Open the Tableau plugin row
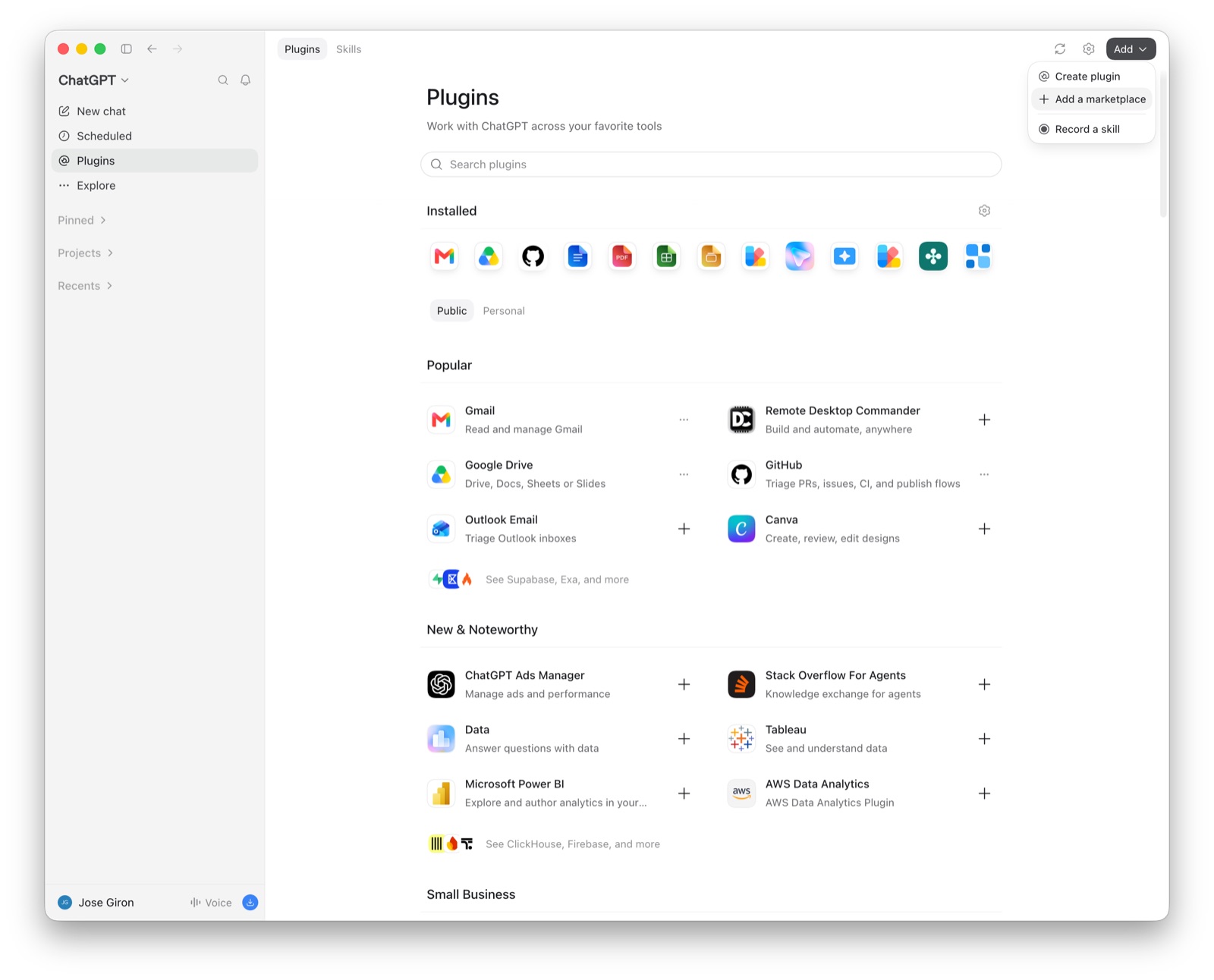The image size is (1214, 980). point(860,739)
